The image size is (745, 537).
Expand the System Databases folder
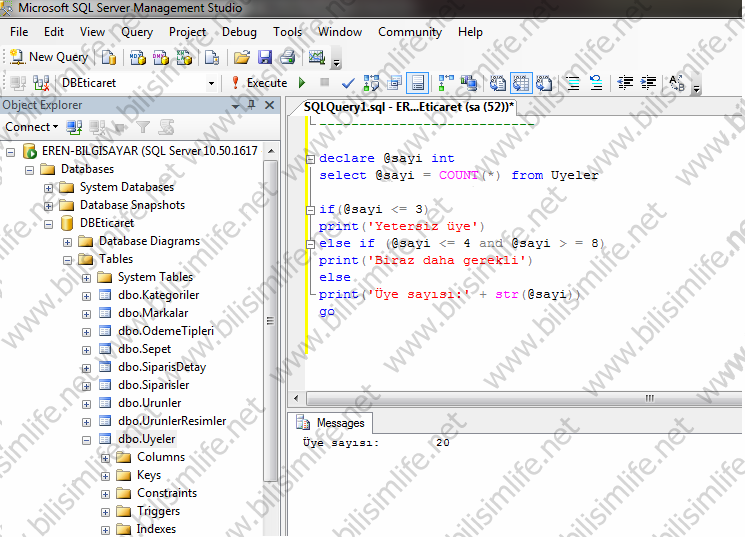(48, 188)
